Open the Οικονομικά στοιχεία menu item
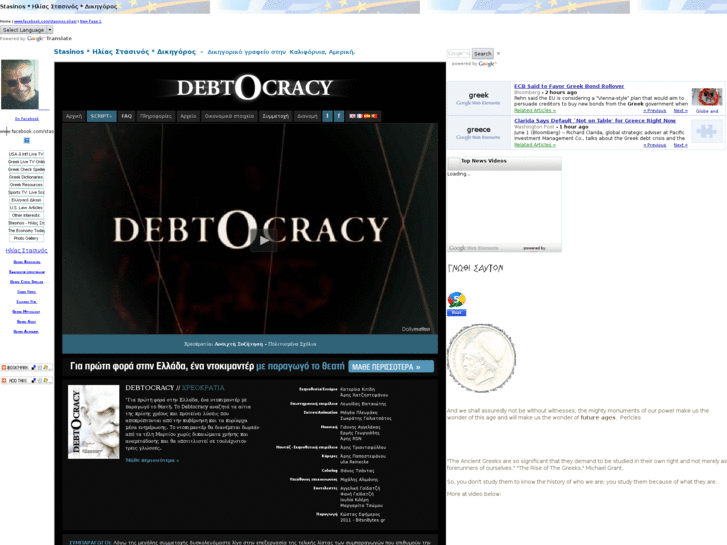This screenshot has width=727, height=545. point(229,116)
